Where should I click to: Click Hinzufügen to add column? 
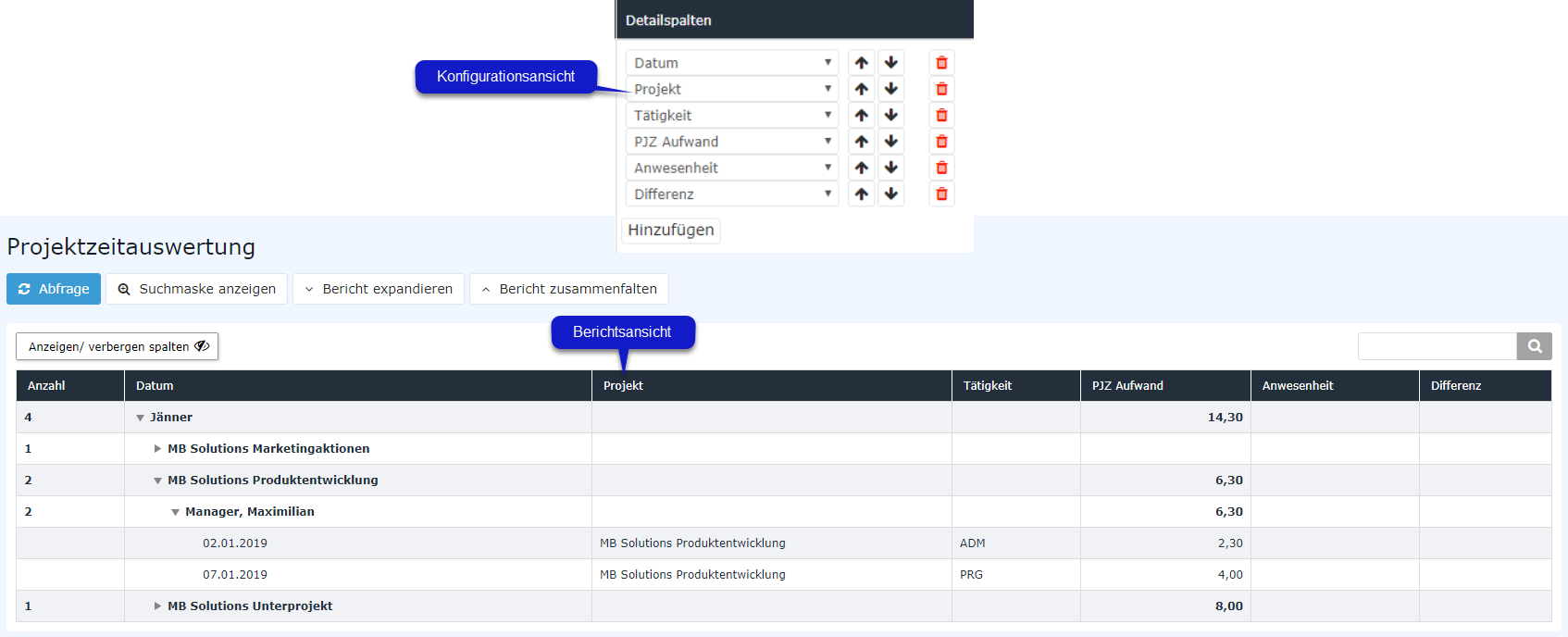pos(670,230)
